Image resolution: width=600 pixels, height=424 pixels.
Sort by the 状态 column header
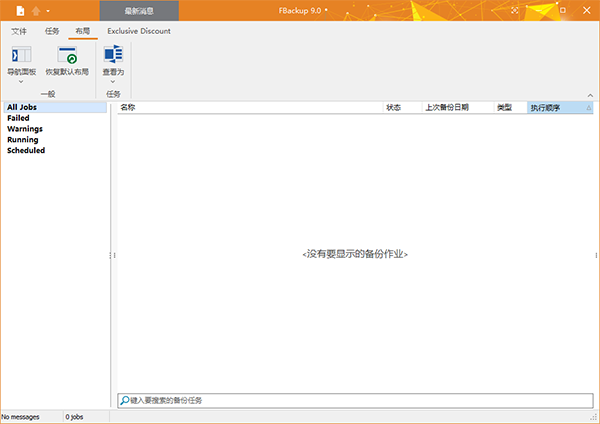tap(402, 108)
